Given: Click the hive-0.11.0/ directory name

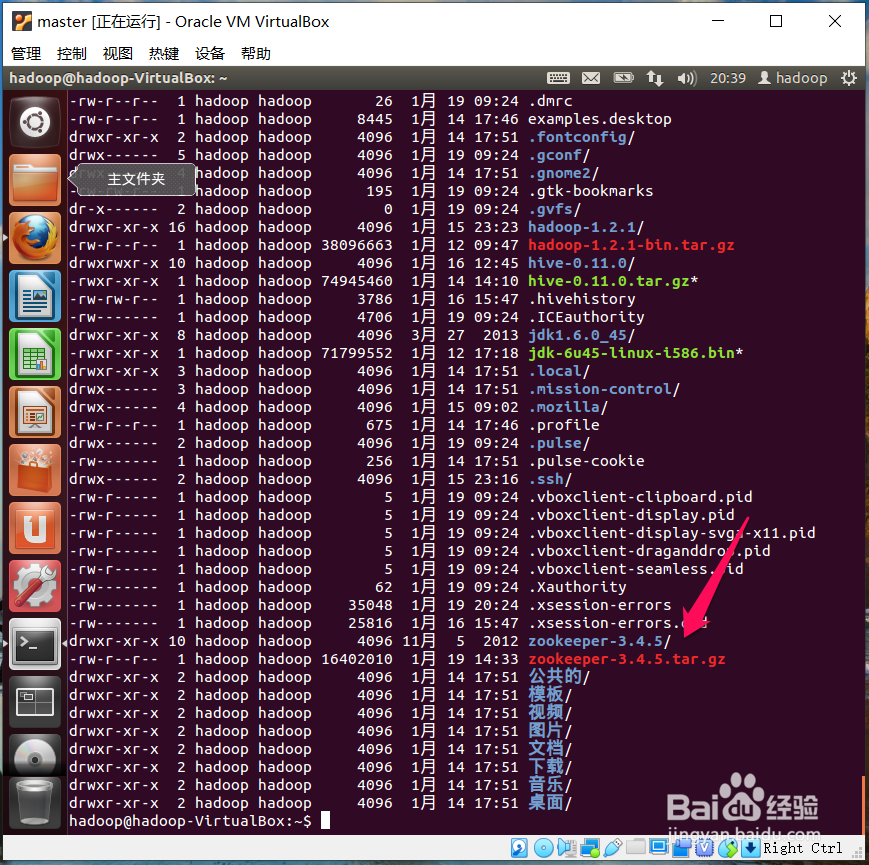Looking at the screenshot, I should [x=581, y=263].
